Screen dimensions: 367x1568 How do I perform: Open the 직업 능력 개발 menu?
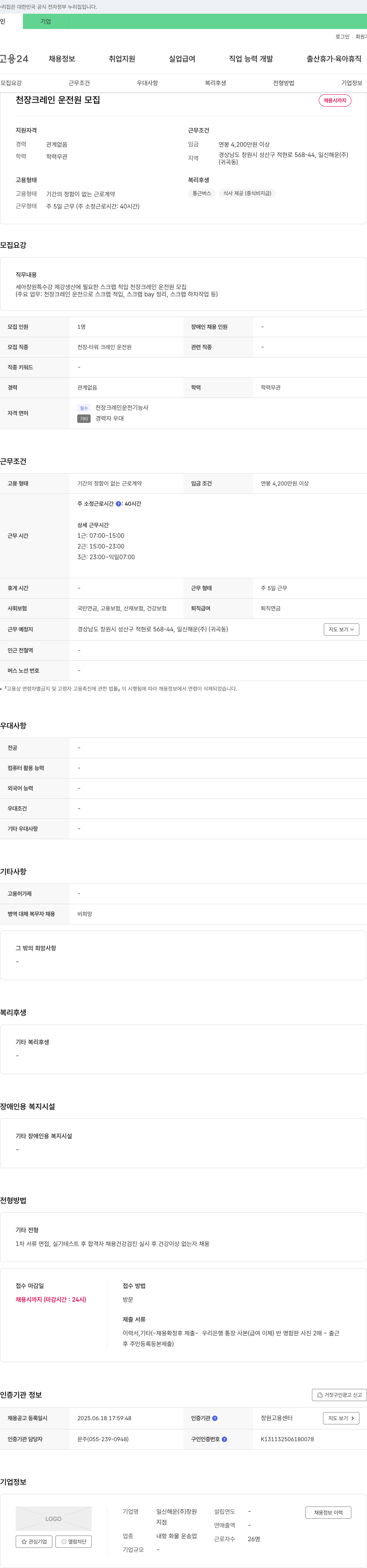click(250, 58)
